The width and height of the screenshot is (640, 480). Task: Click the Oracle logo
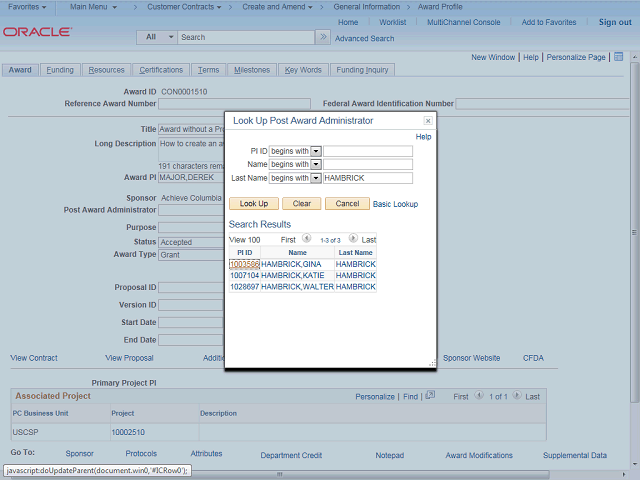pyautogui.click(x=37, y=32)
